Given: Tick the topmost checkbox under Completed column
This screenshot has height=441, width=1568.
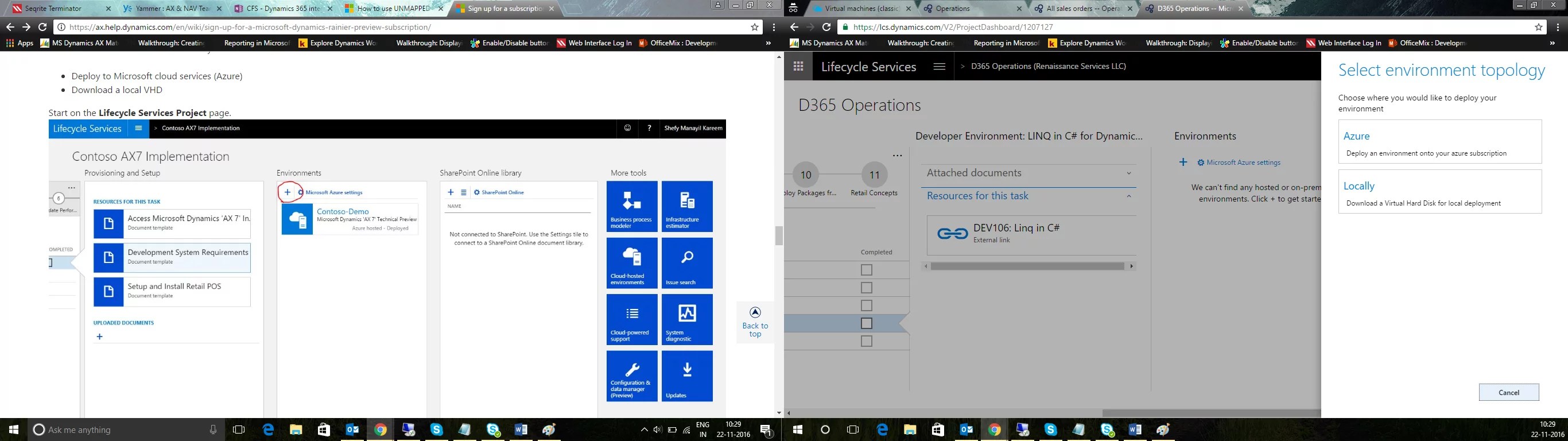Looking at the screenshot, I should point(867,270).
